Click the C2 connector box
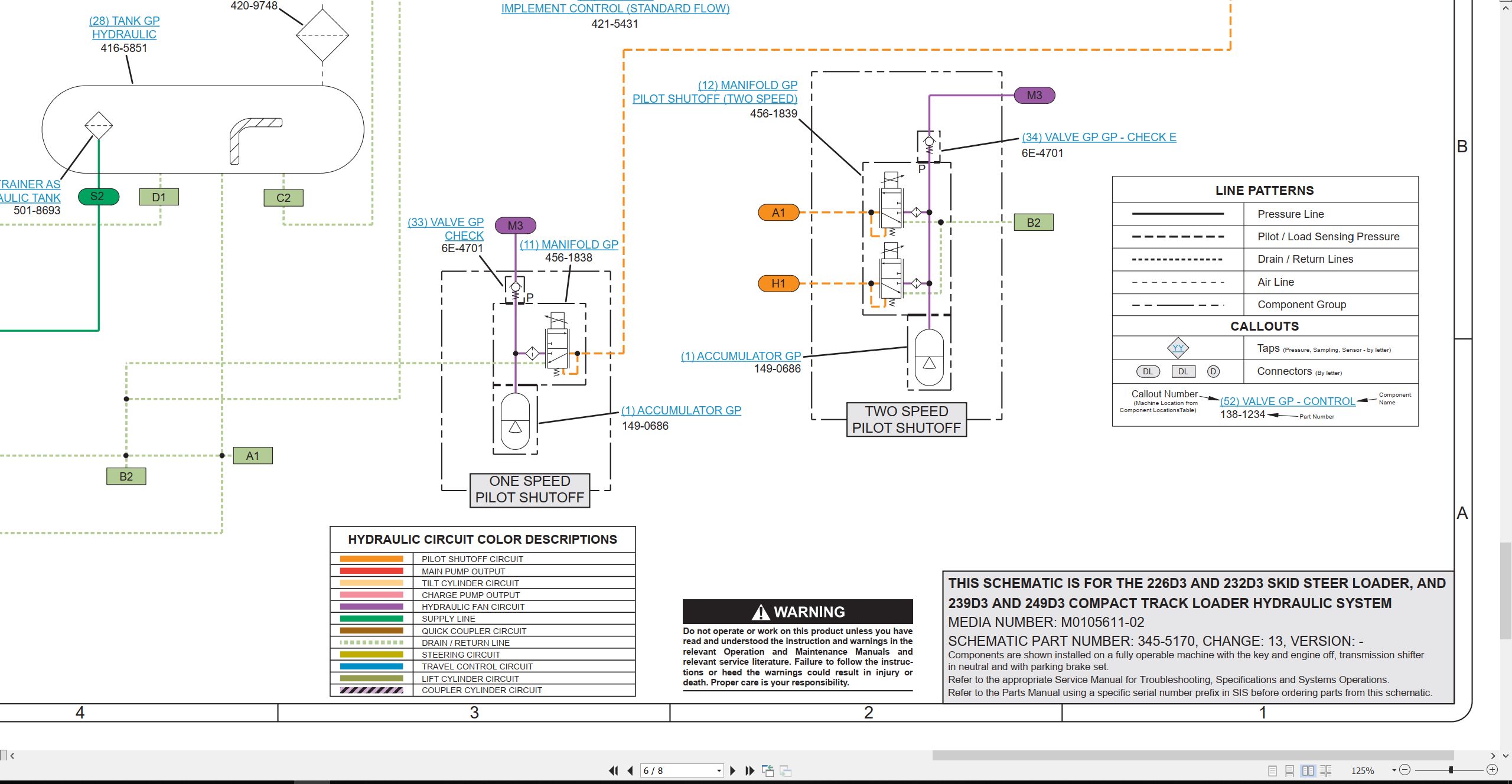 [283, 198]
